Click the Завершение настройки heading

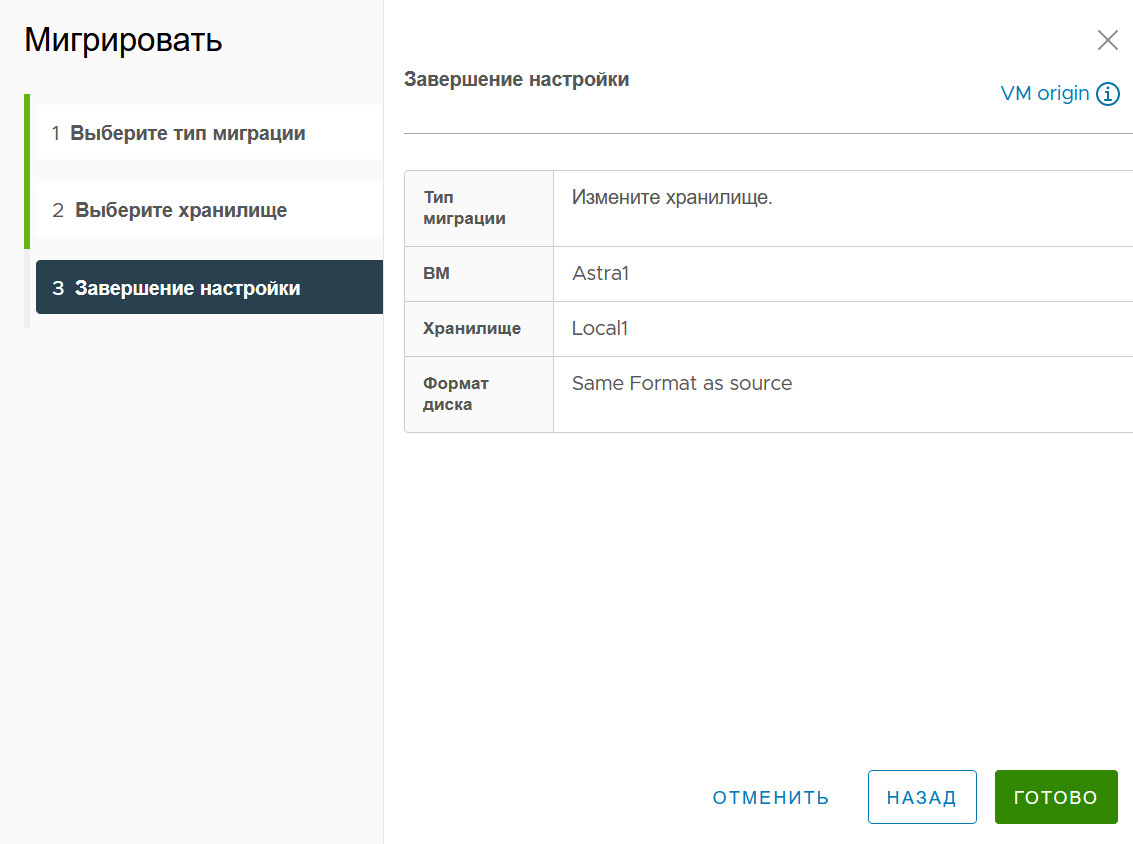pyautogui.click(x=517, y=79)
